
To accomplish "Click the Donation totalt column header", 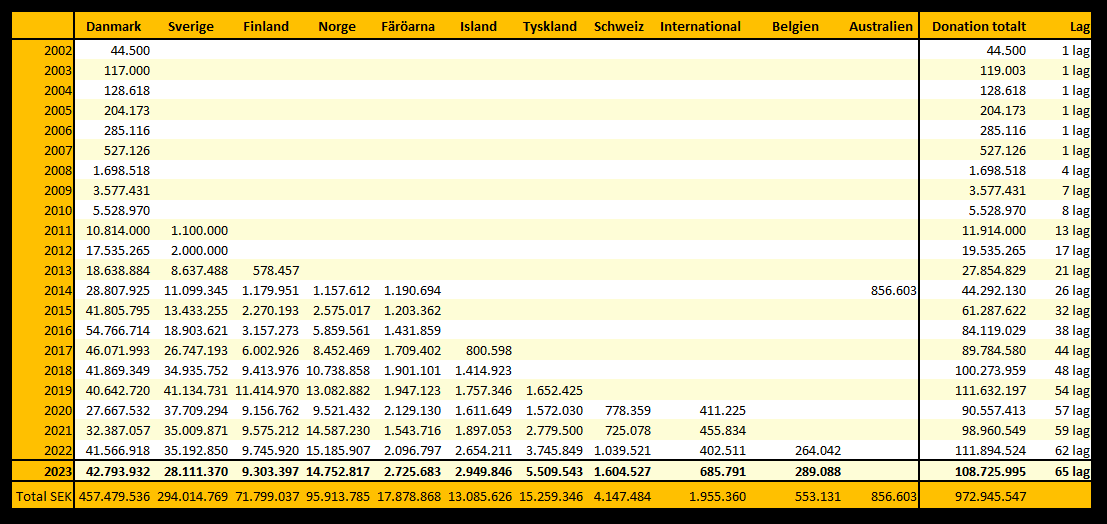I will [x=979, y=27].
